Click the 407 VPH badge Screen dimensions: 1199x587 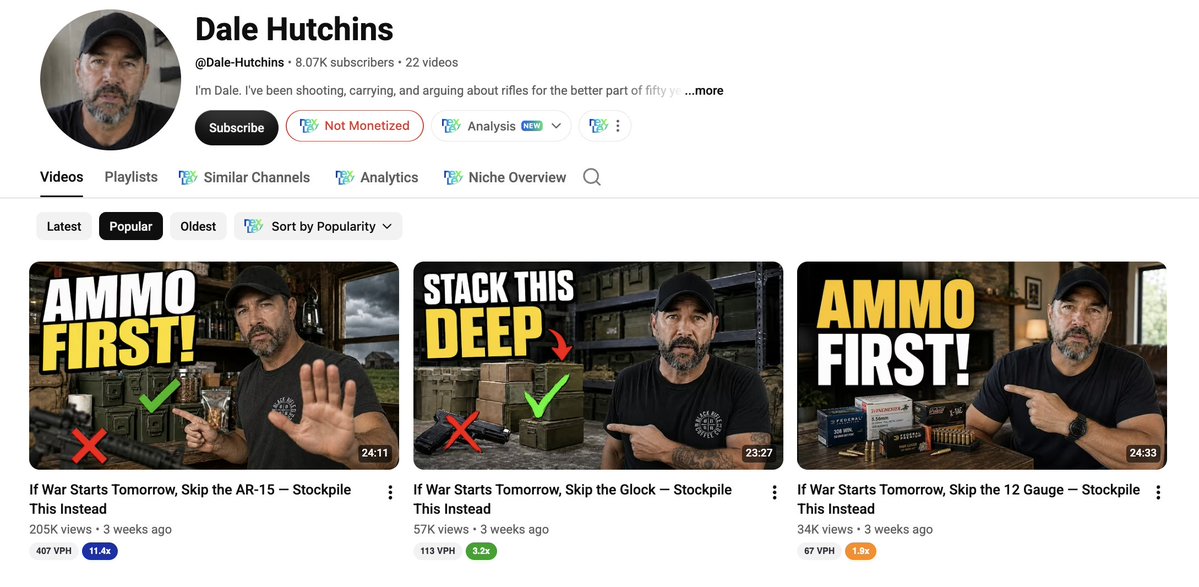(x=54, y=550)
